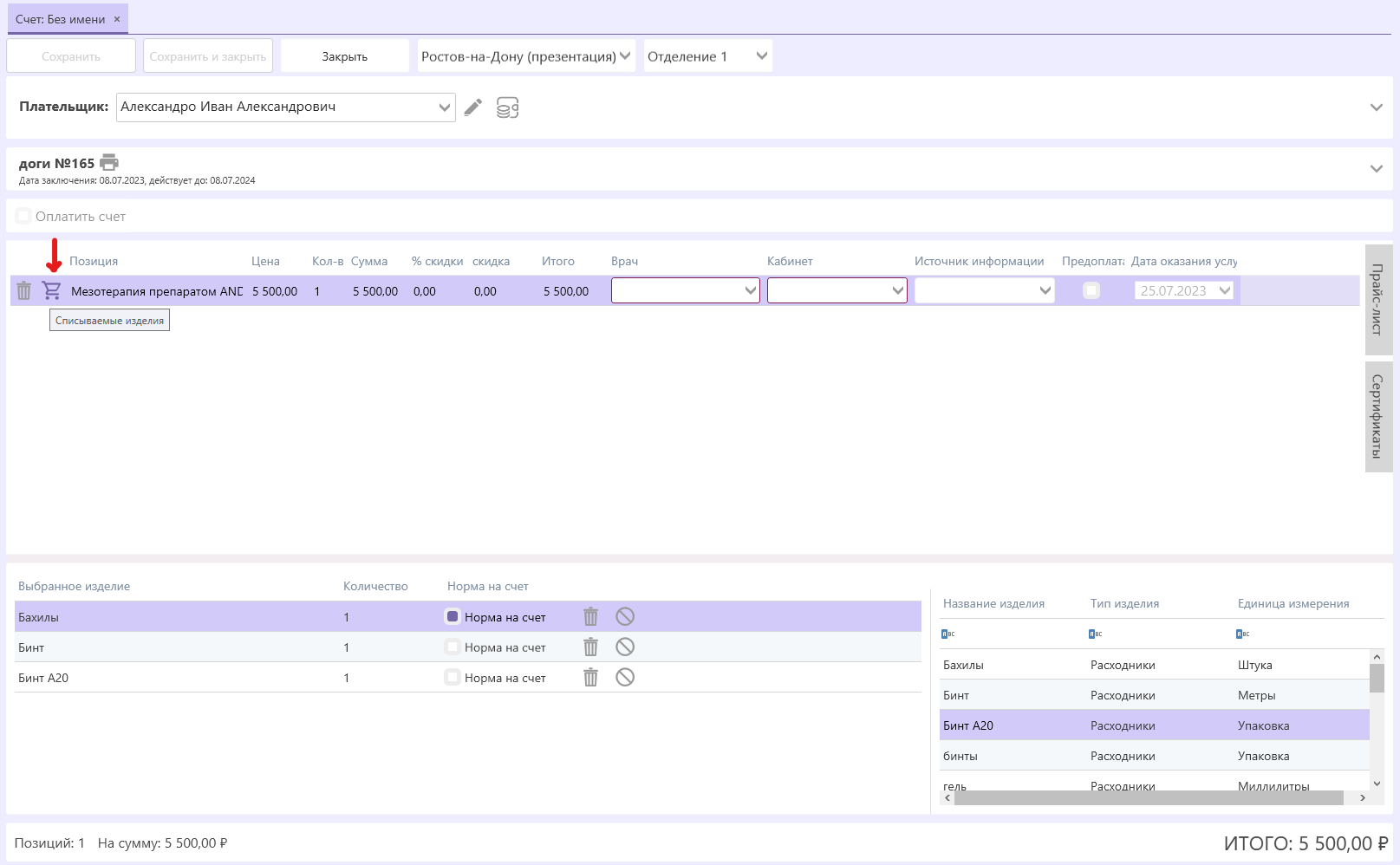
Task: Open the Сертификаты side tab
Action: coord(1378,417)
